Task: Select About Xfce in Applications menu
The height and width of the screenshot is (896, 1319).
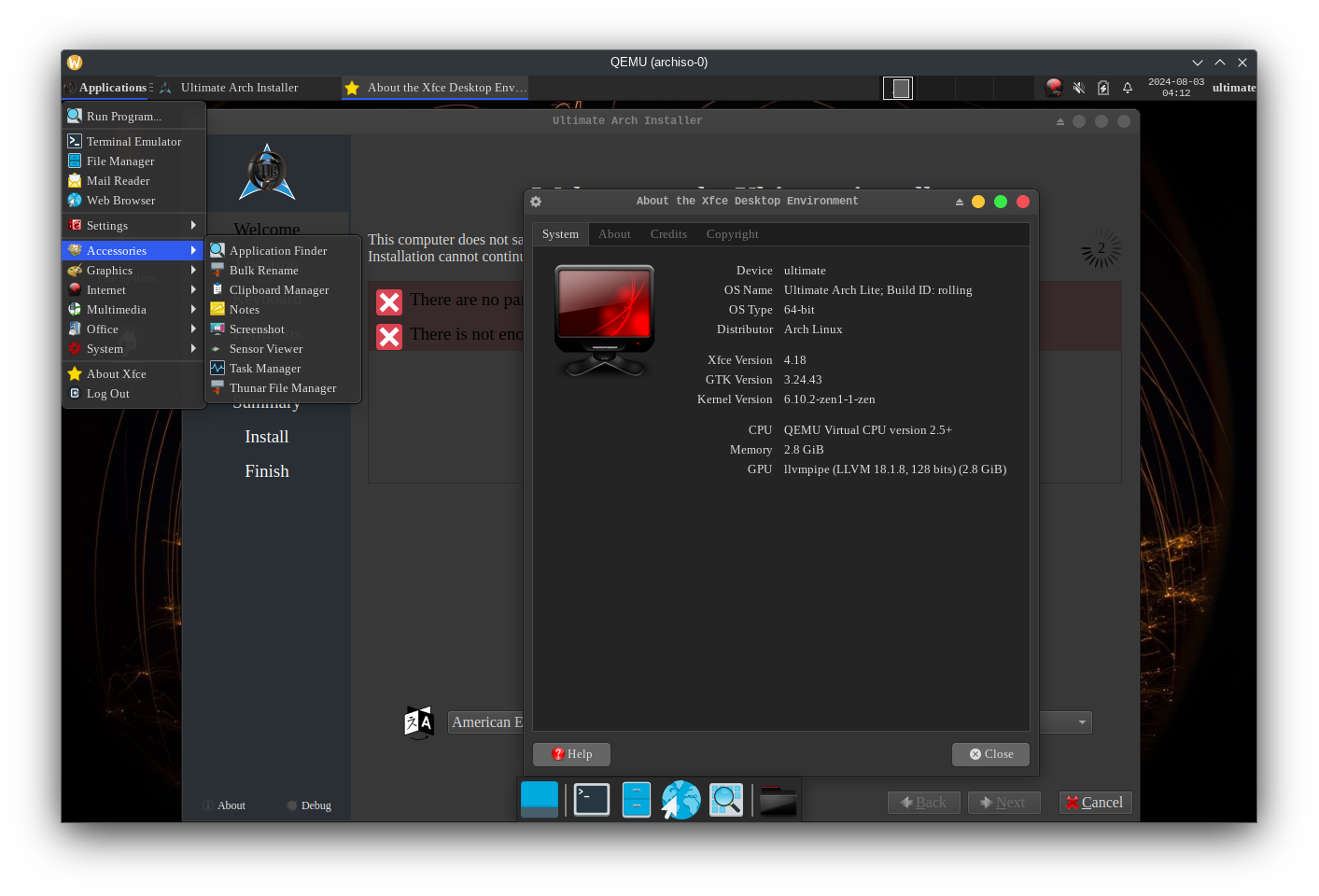Action: point(133,373)
